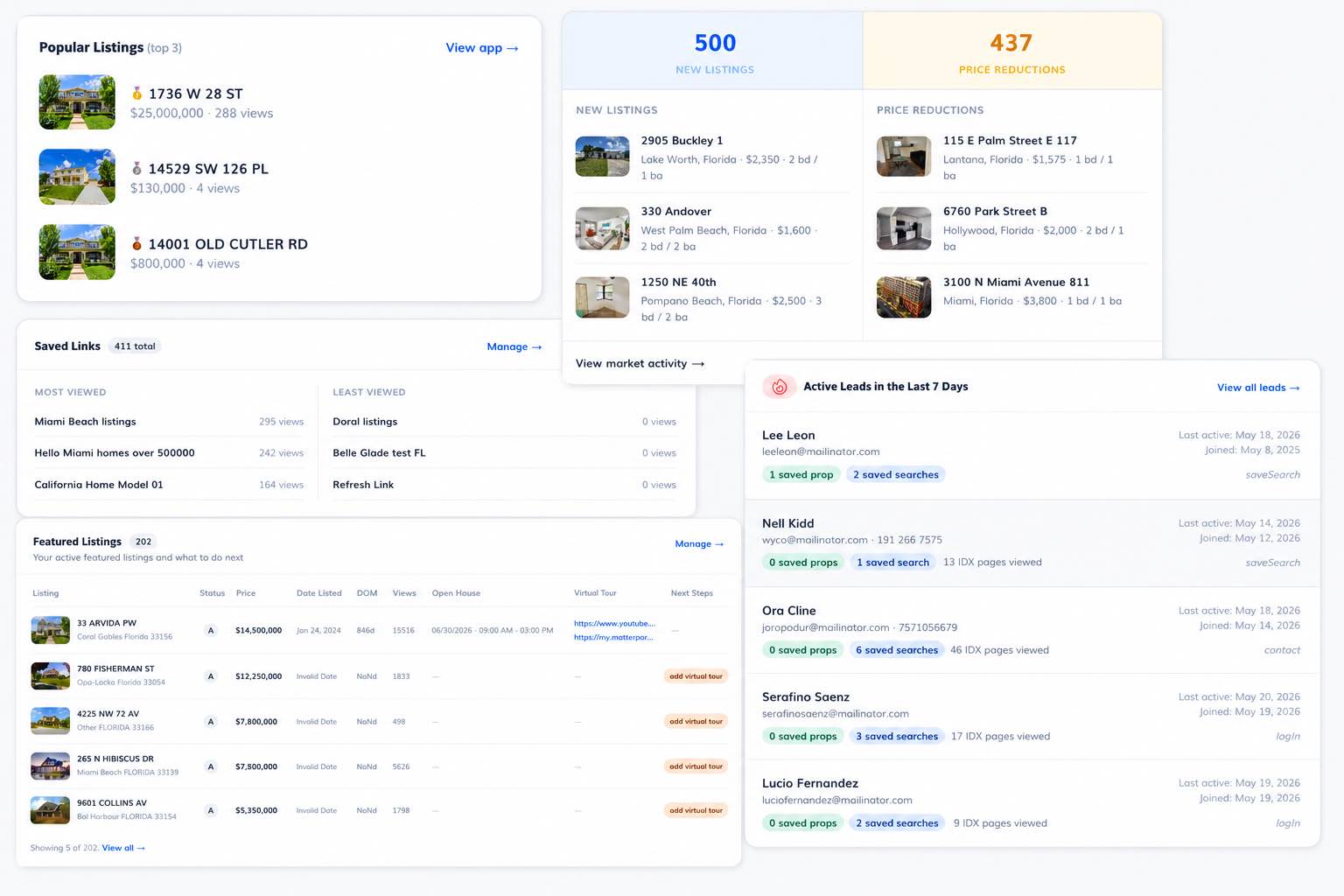
Task: Open the California Home Model 01 saved link
Action: [99, 485]
